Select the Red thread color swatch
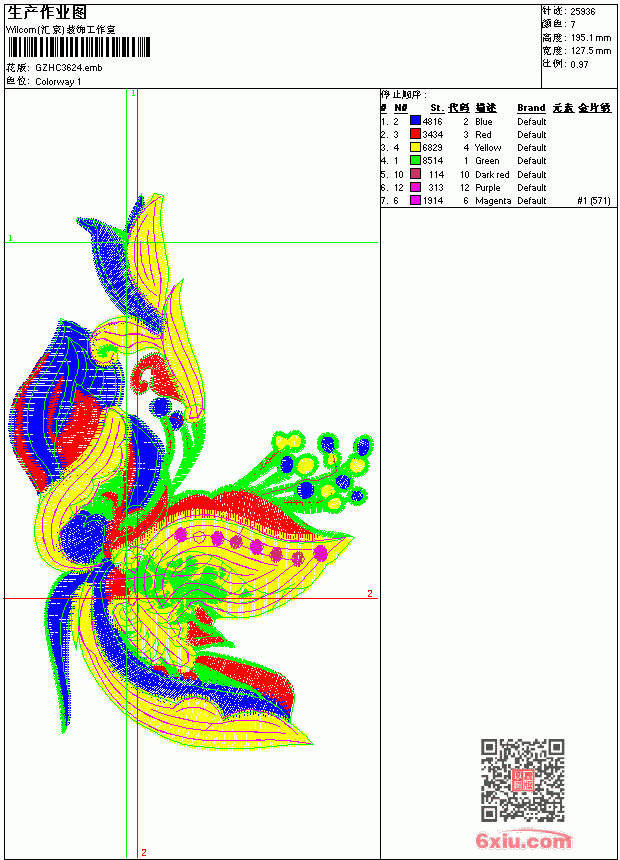The image size is (620, 860). [415, 134]
